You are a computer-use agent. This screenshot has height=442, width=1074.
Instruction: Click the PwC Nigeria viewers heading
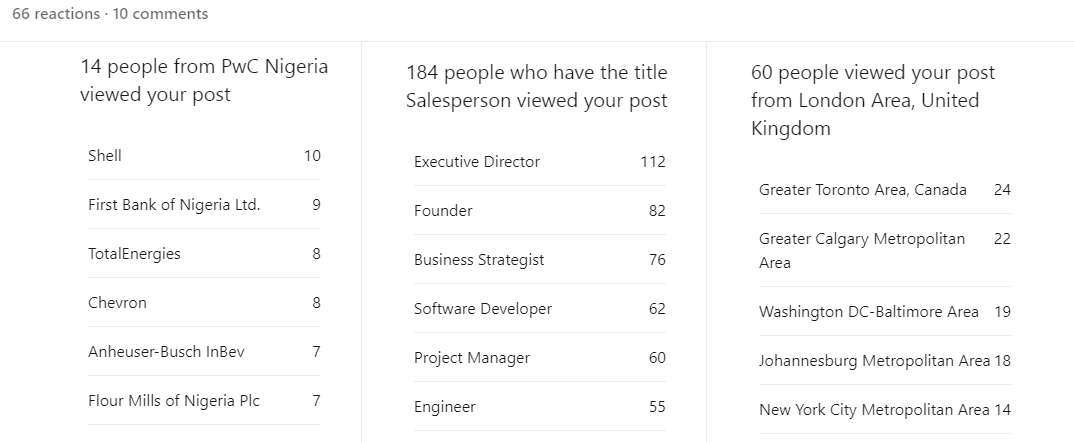click(204, 81)
